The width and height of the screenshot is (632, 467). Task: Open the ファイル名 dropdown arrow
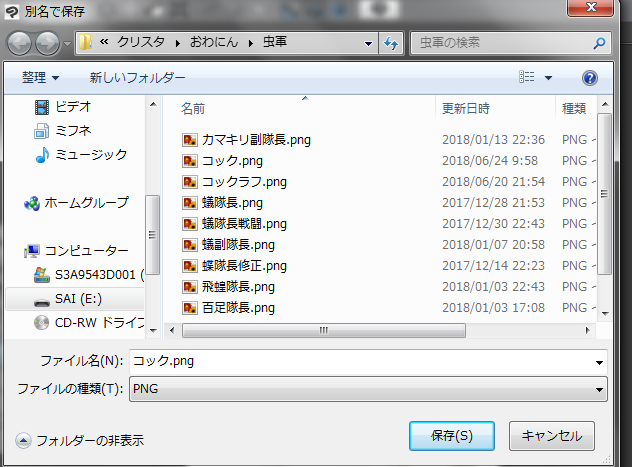click(599, 363)
